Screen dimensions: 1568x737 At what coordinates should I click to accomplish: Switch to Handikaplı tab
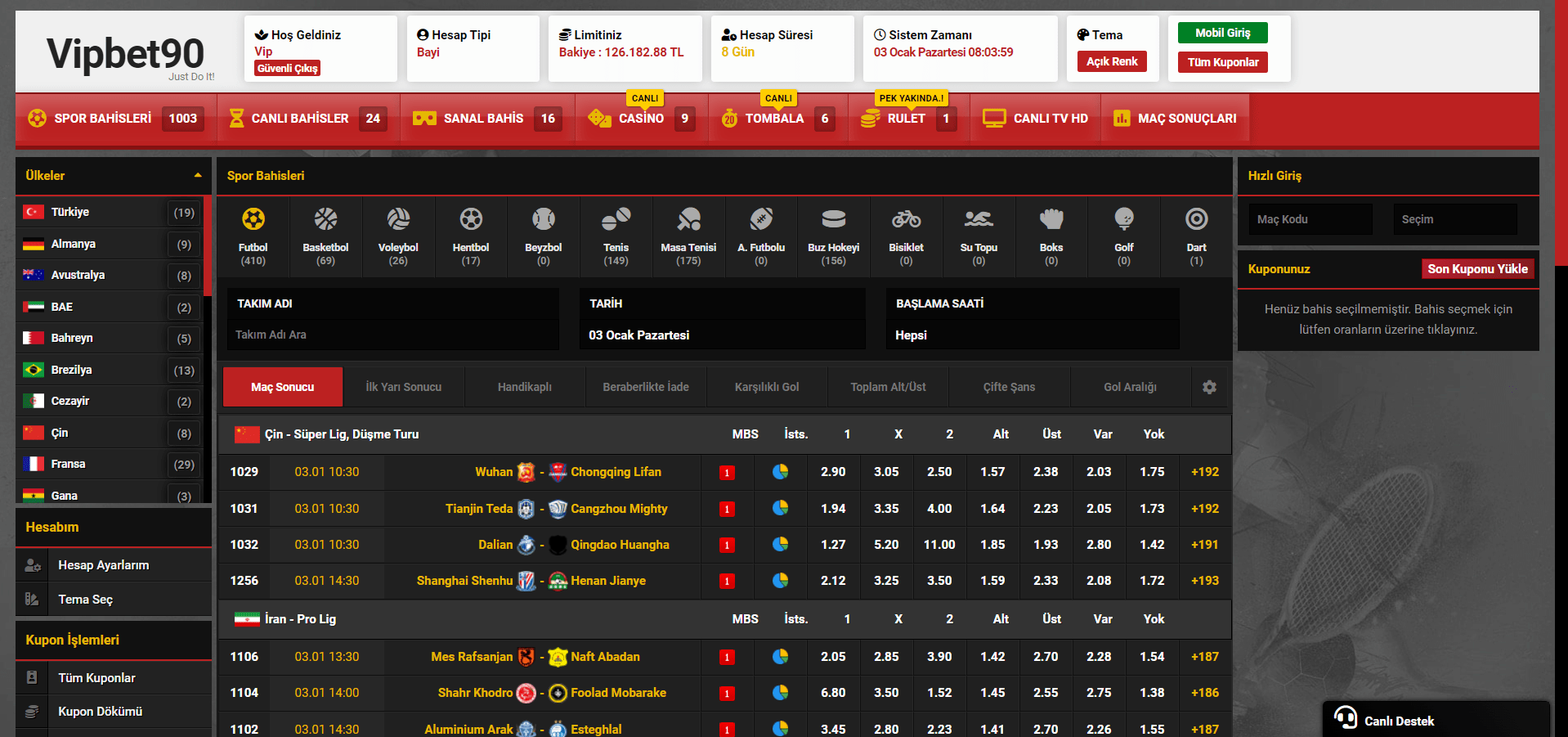[x=525, y=387]
